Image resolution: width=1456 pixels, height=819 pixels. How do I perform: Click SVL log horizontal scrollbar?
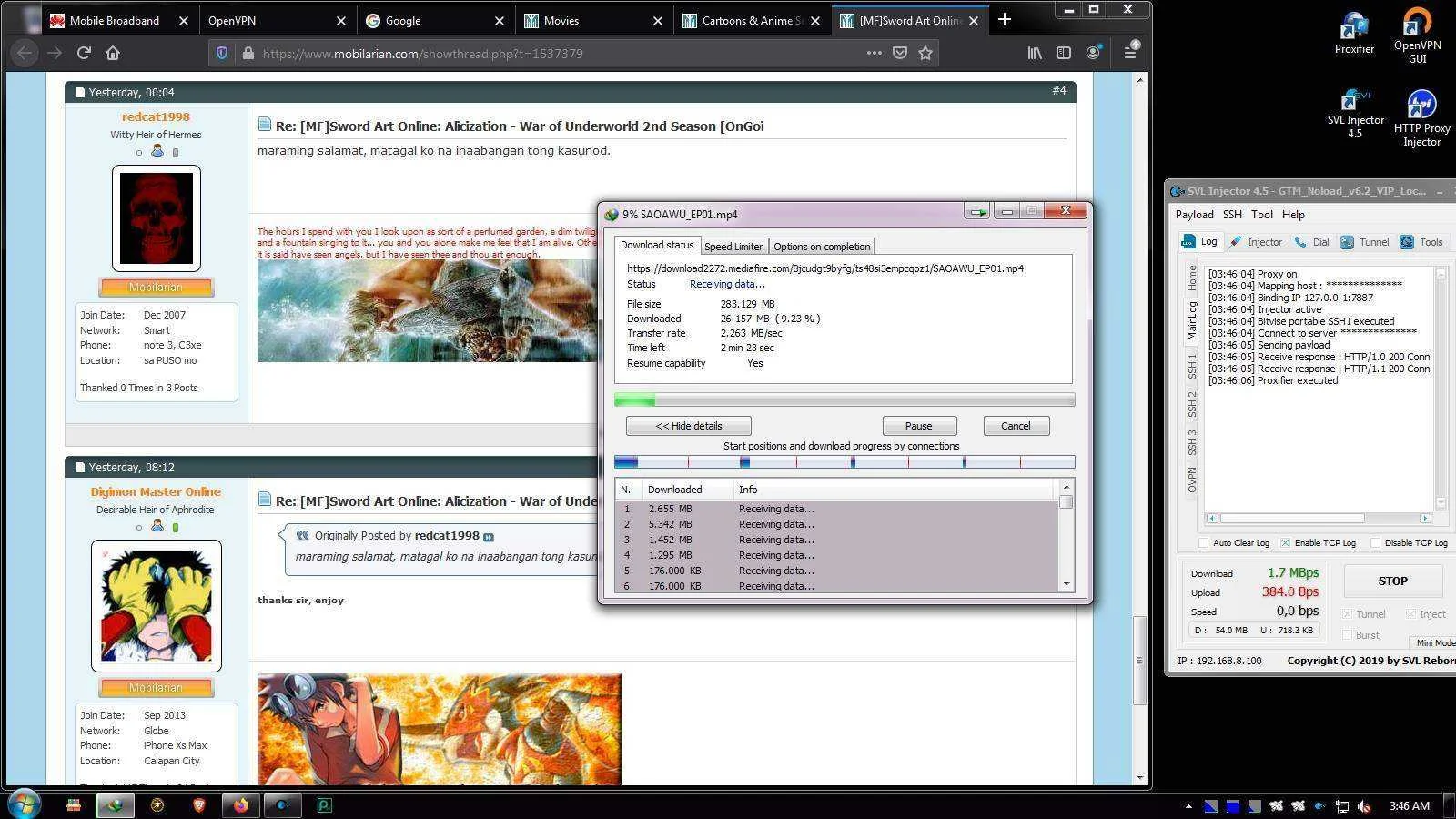[x=1319, y=518]
